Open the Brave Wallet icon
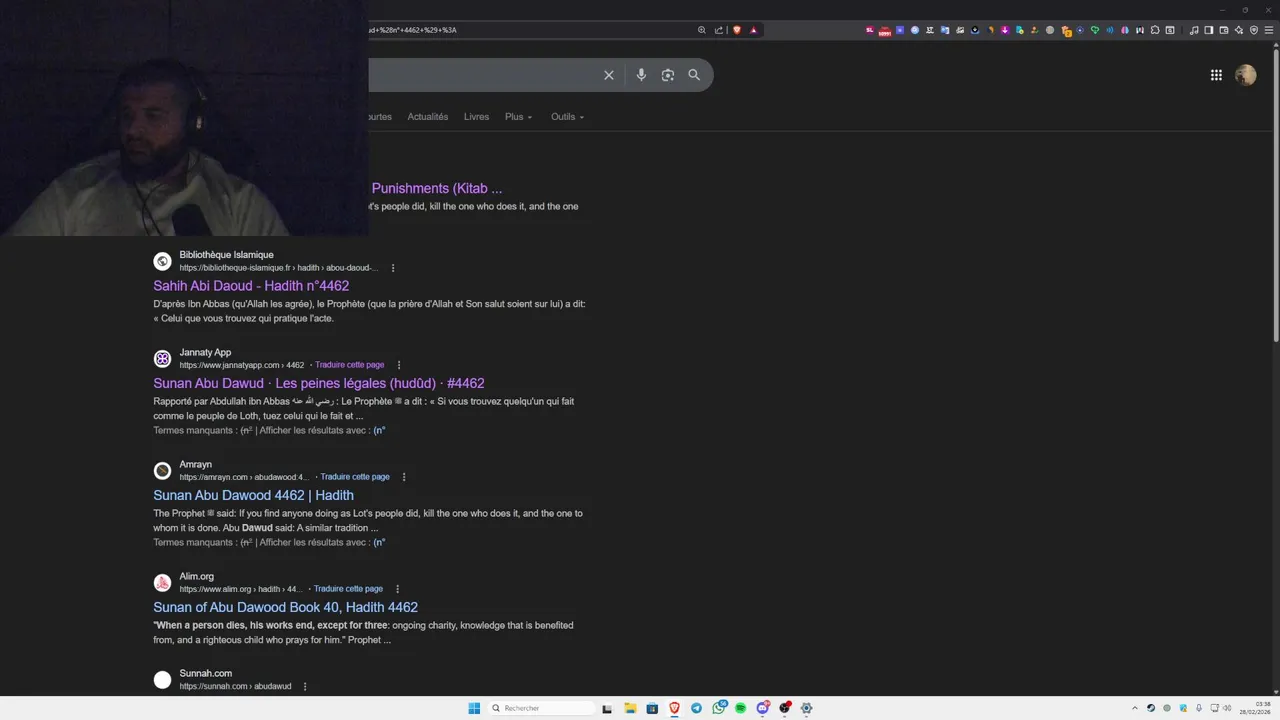1280x720 pixels. (x=1223, y=30)
